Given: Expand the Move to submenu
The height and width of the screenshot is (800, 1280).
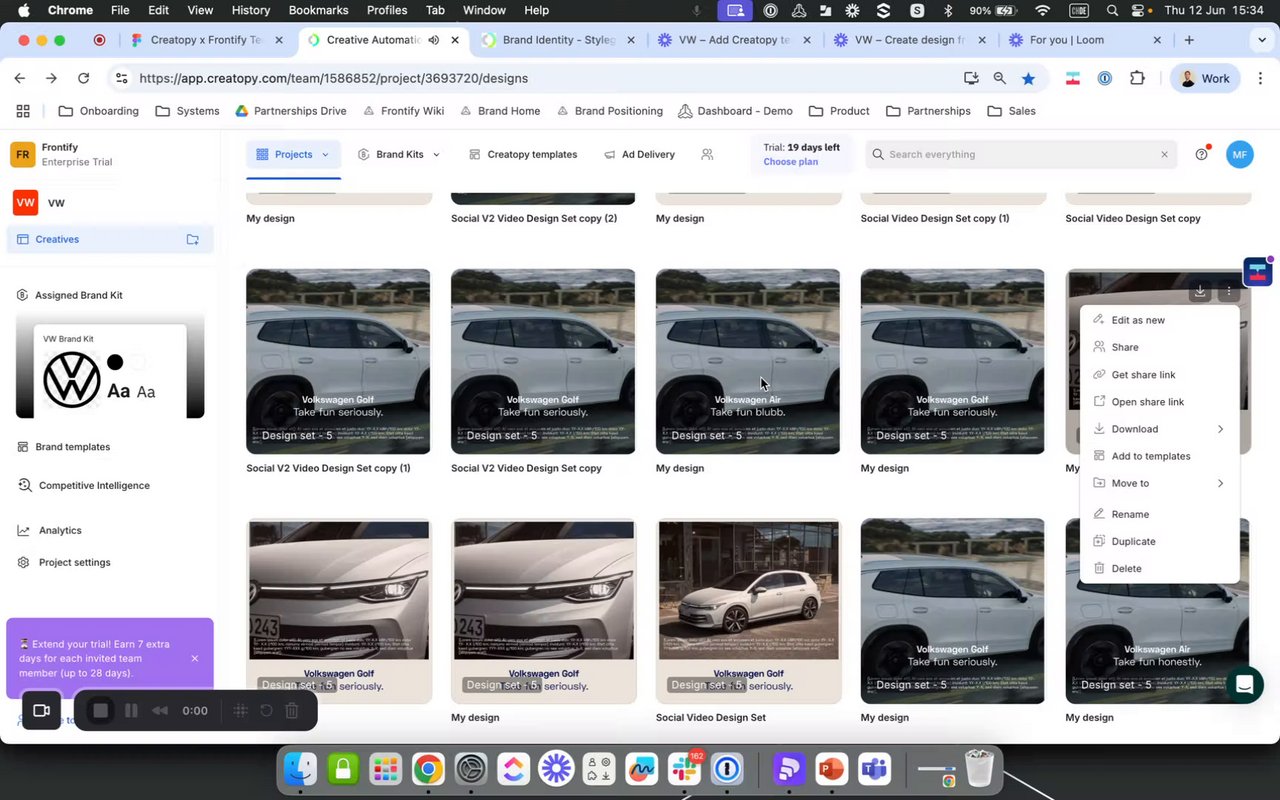Looking at the screenshot, I should click(x=1220, y=483).
